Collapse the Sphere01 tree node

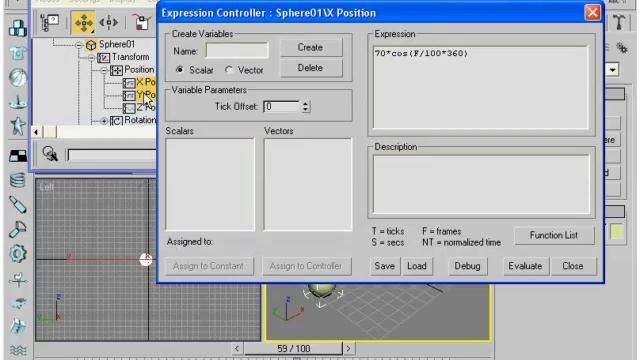[x=79, y=45]
